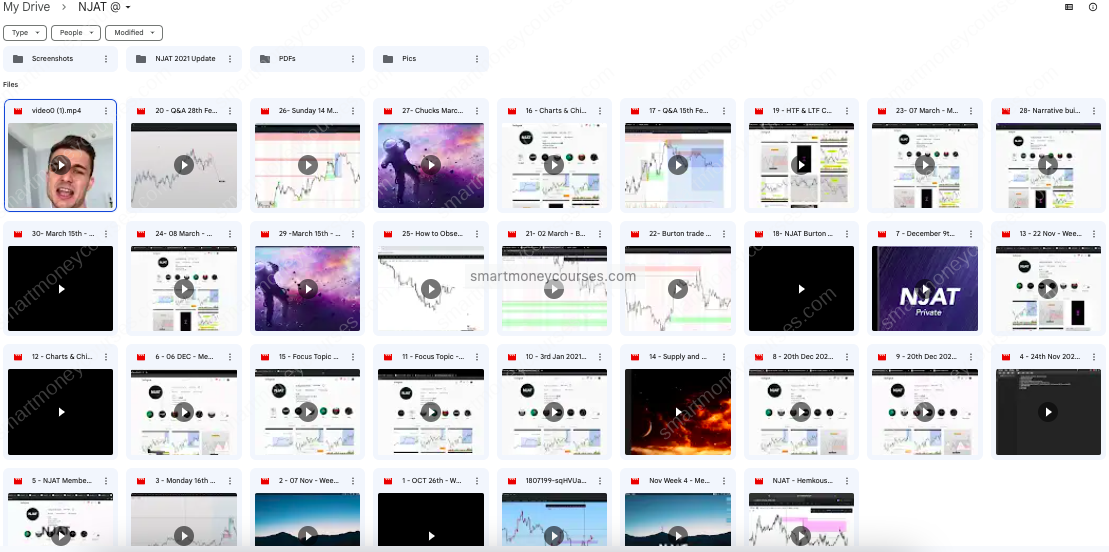Screen dimensions: 1109x552
Task: Click the Pics folder icon
Action: point(388,59)
